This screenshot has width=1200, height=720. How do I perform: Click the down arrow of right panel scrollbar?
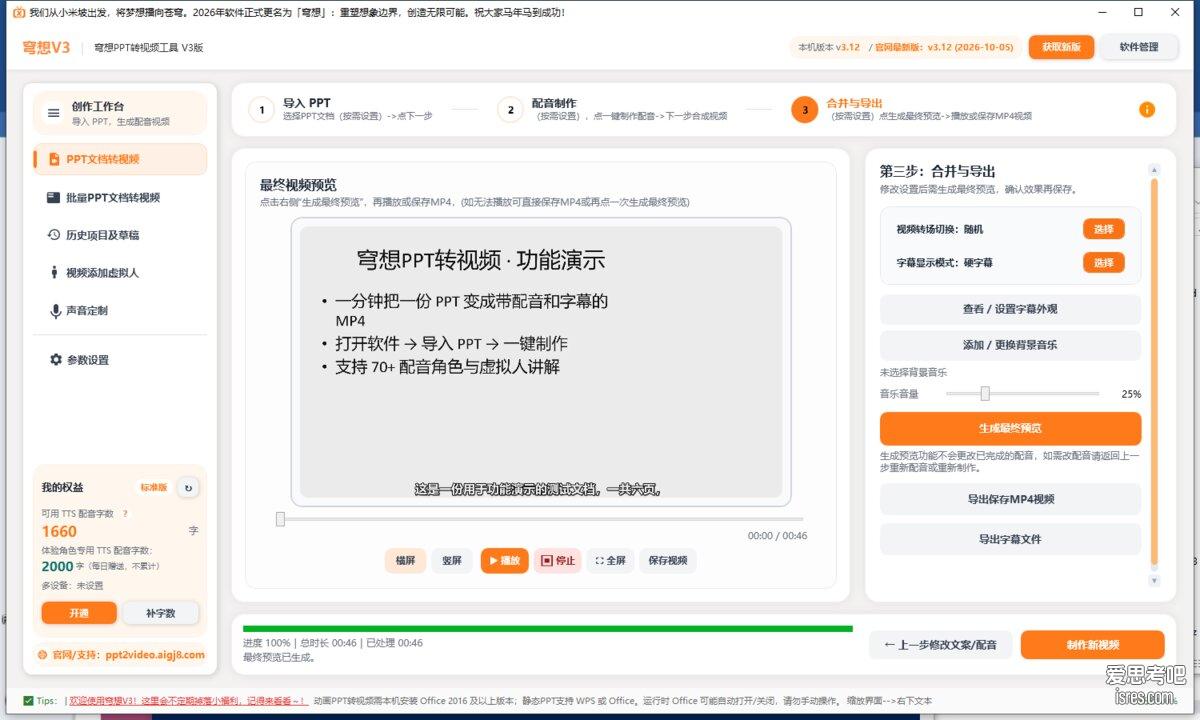[1154, 580]
